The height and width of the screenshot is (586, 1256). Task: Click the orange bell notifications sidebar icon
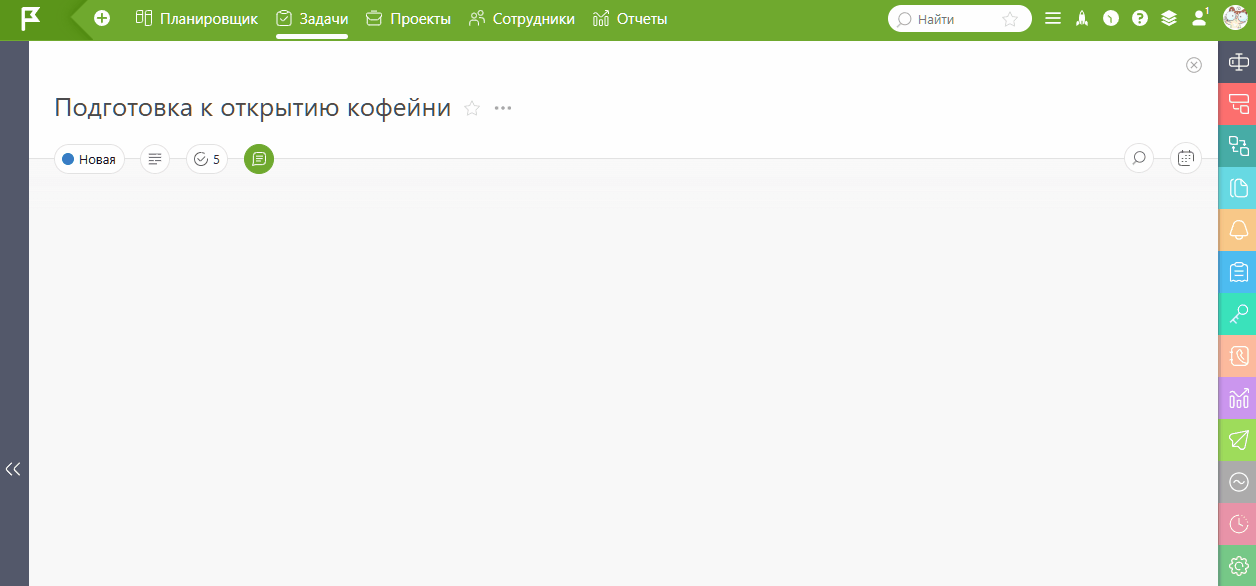[1238, 230]
